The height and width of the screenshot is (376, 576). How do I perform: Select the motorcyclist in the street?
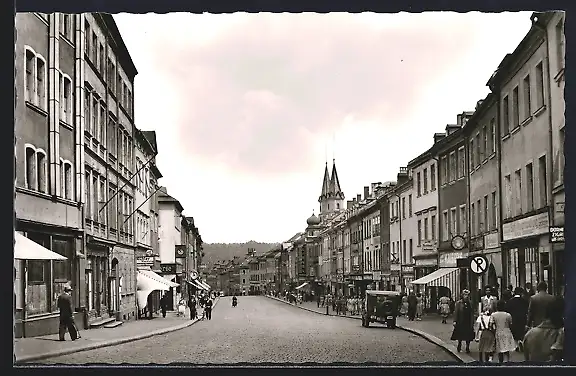coord(234,301)
